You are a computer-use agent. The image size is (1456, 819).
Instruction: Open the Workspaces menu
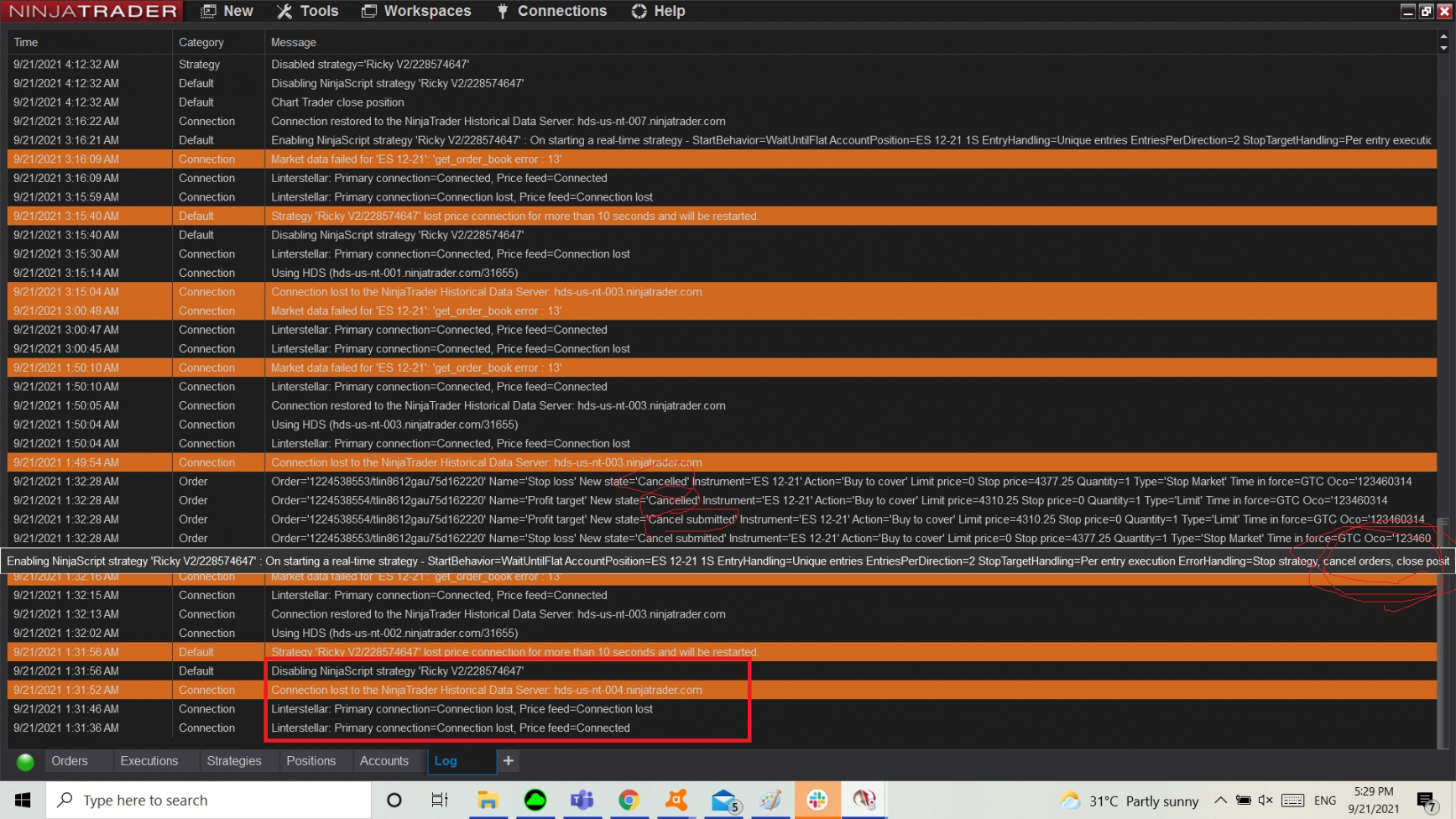(x=416, y=11)
